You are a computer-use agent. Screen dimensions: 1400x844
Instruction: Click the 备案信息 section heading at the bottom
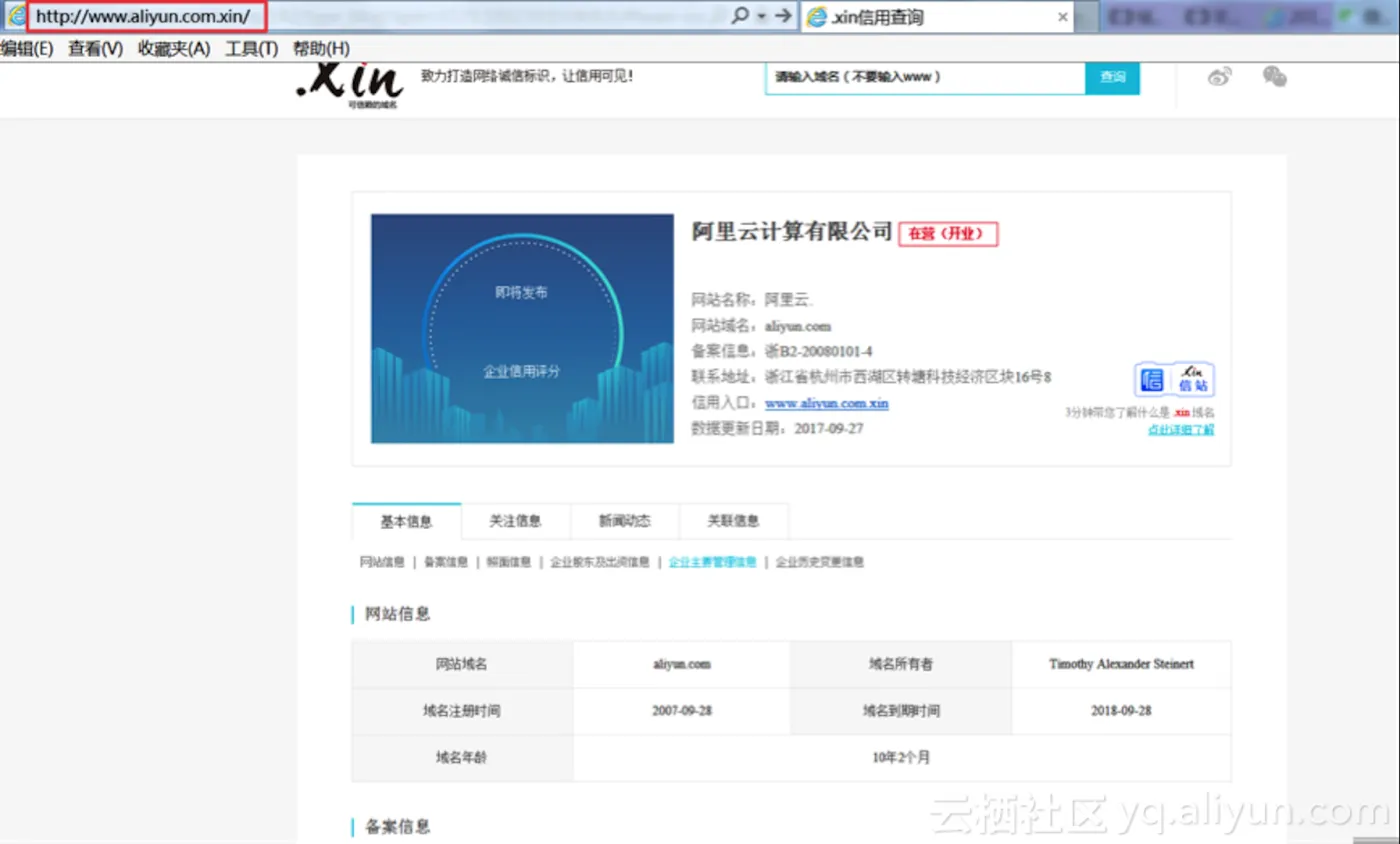pos(398,827)
